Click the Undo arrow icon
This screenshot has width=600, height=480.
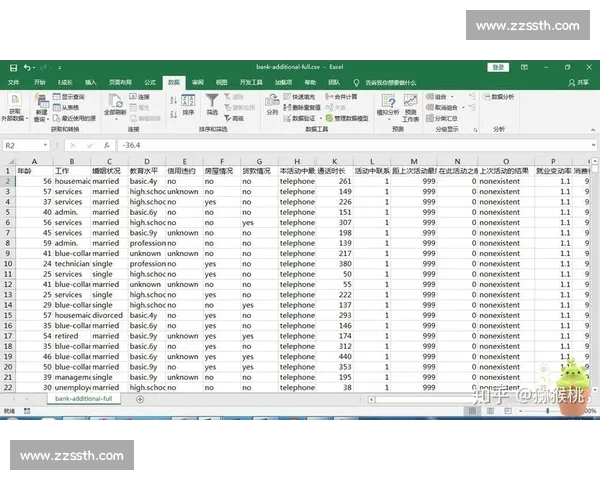[x=26, y=67]
